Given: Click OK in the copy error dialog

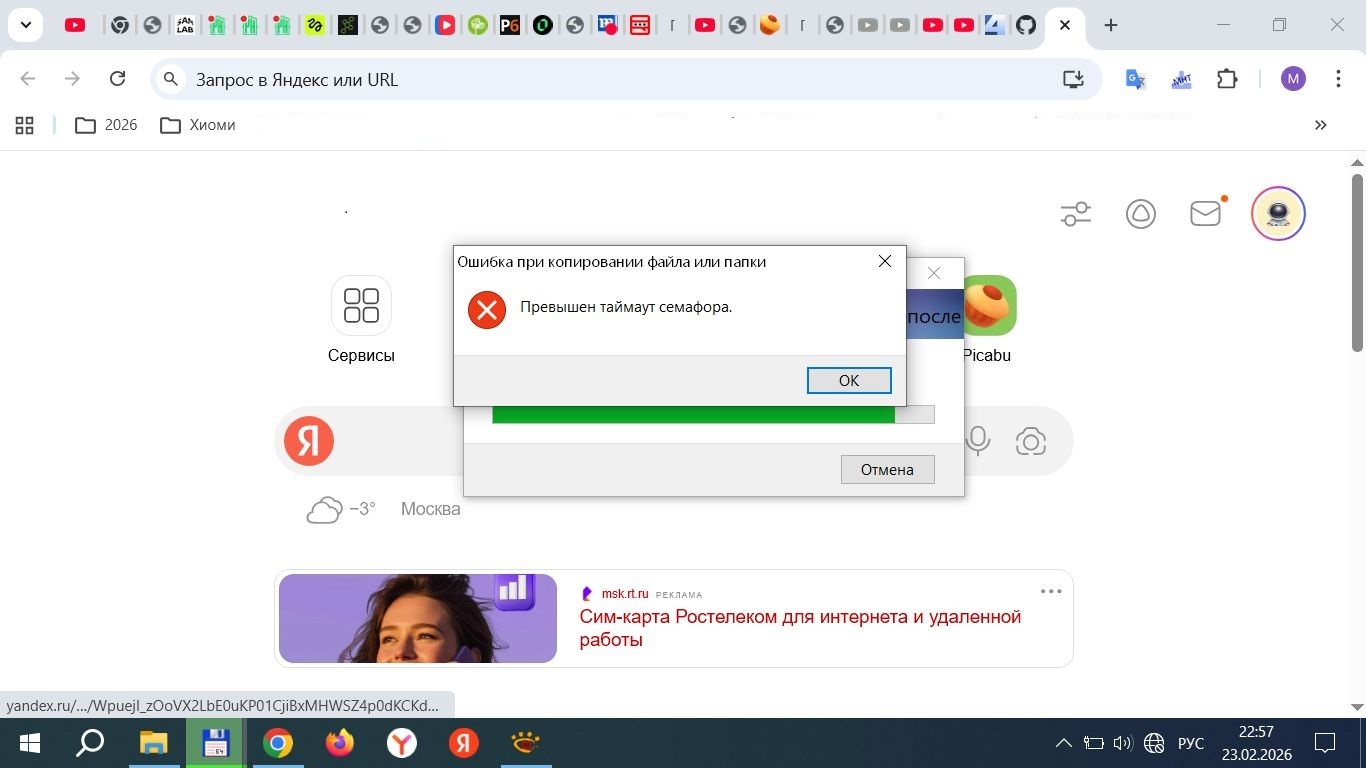Looking at the screenshot, I should [x=848, y=380].
